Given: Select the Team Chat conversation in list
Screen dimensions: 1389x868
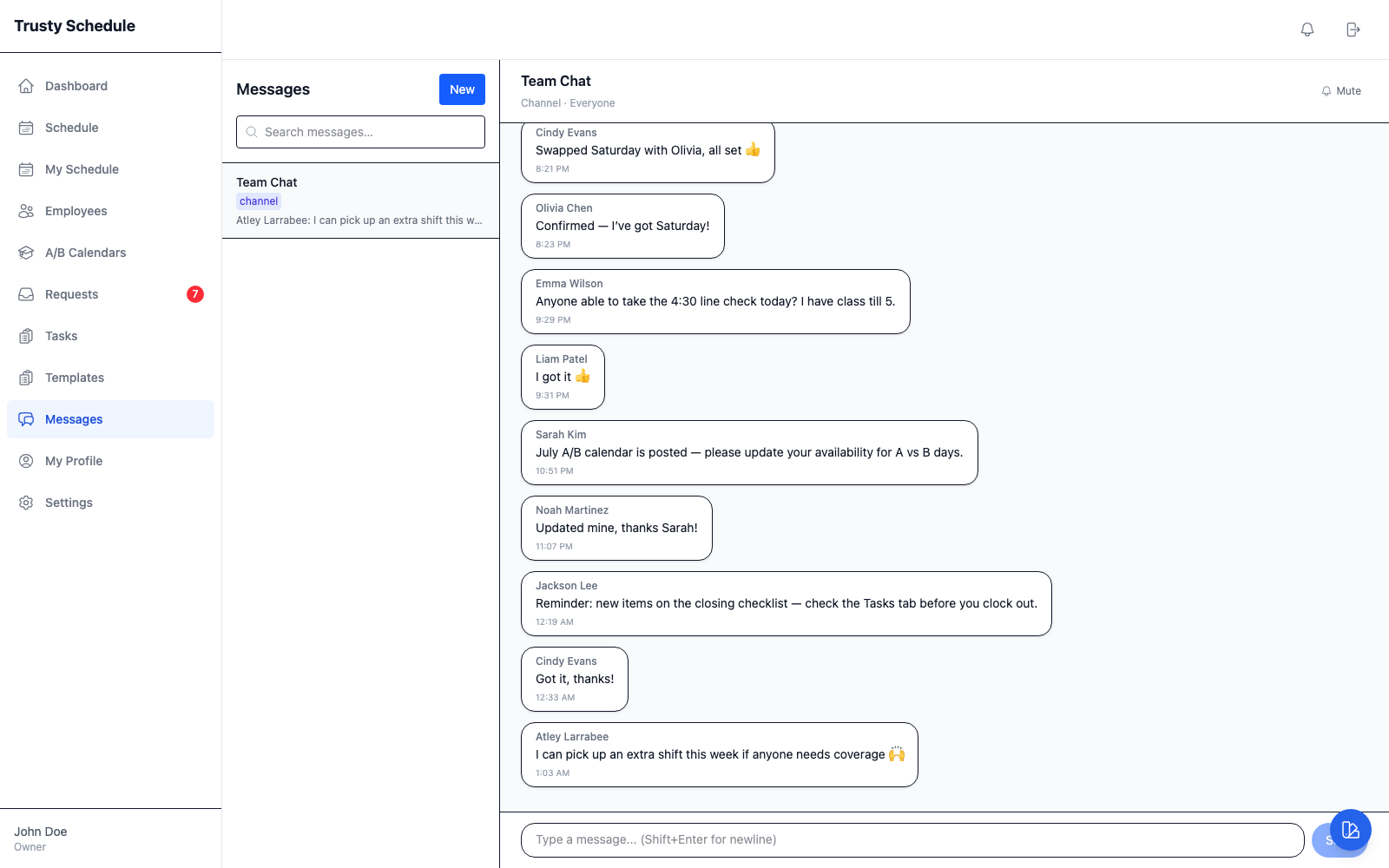Looking at the screenshot, I should pyautogui.click(x=360, y=201).
